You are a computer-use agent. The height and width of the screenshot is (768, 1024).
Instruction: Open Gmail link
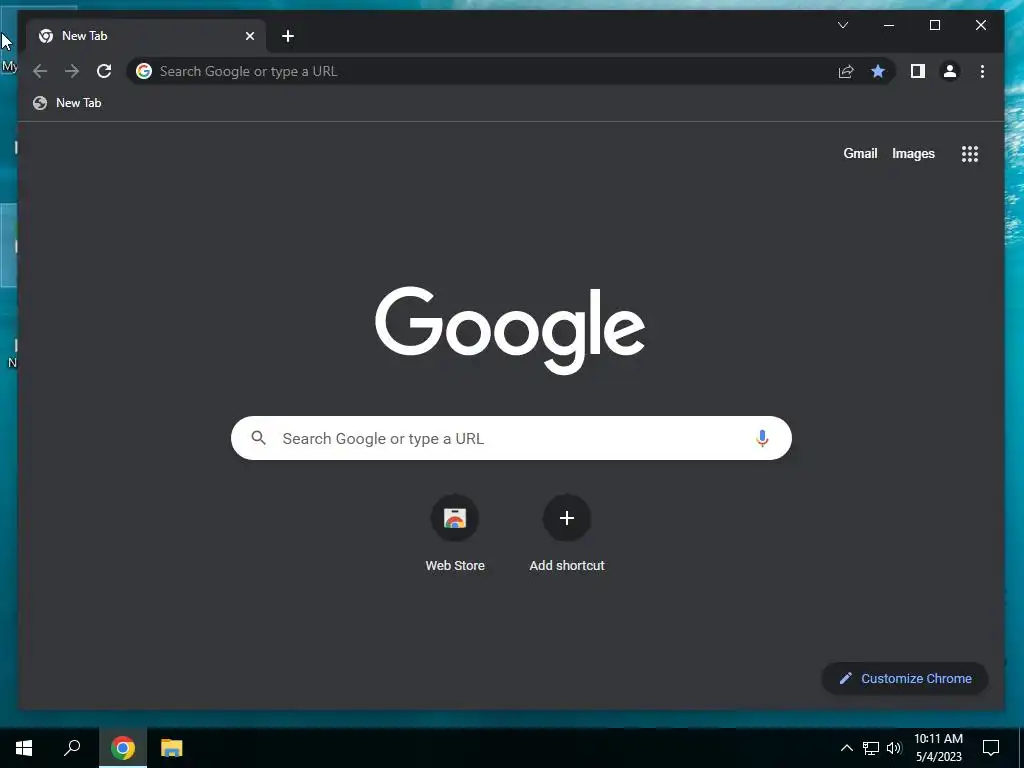tap(860, 153)
